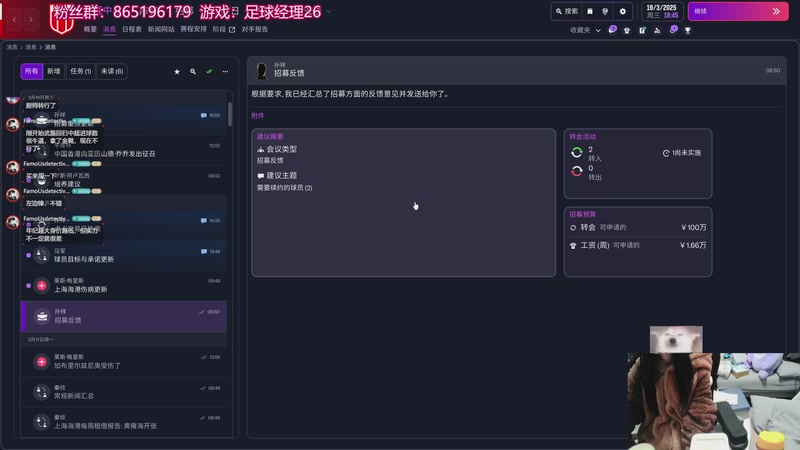Viewport: 800px width, 450px height.
Task: Open the trophy shortcut icon
Action: click(x=688, y=31)
